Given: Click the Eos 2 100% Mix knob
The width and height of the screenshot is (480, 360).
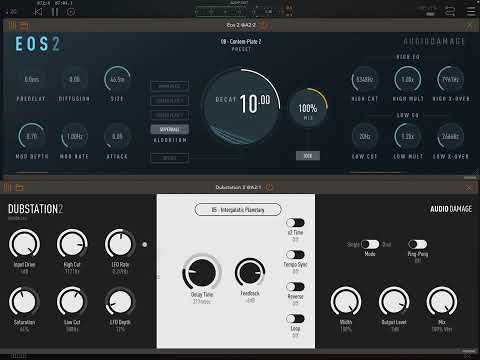Looking at the screenshot, I should [308, 108].
